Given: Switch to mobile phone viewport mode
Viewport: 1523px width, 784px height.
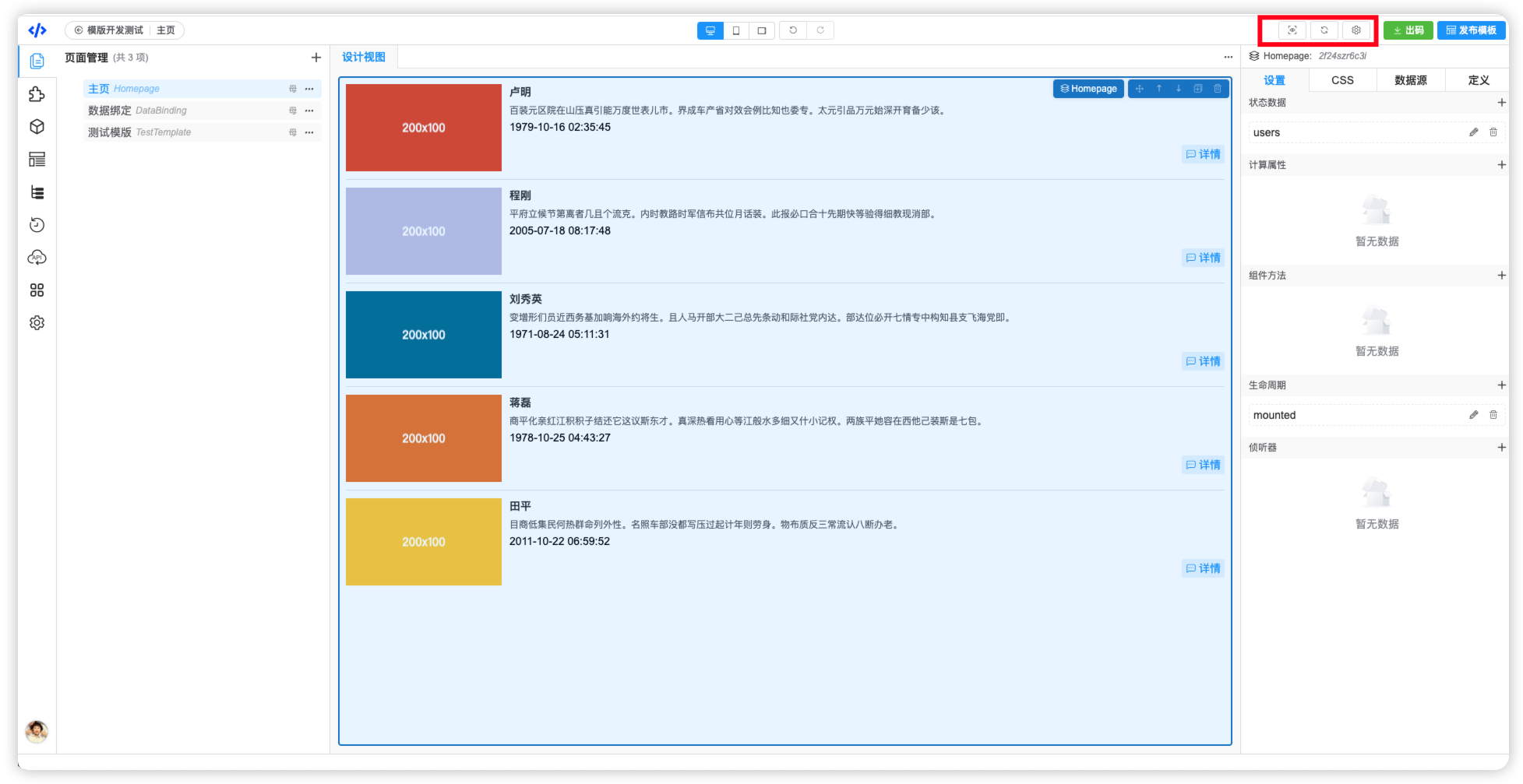Looking at the screenshot, I should pyautogui.click(x=736, y=30).
